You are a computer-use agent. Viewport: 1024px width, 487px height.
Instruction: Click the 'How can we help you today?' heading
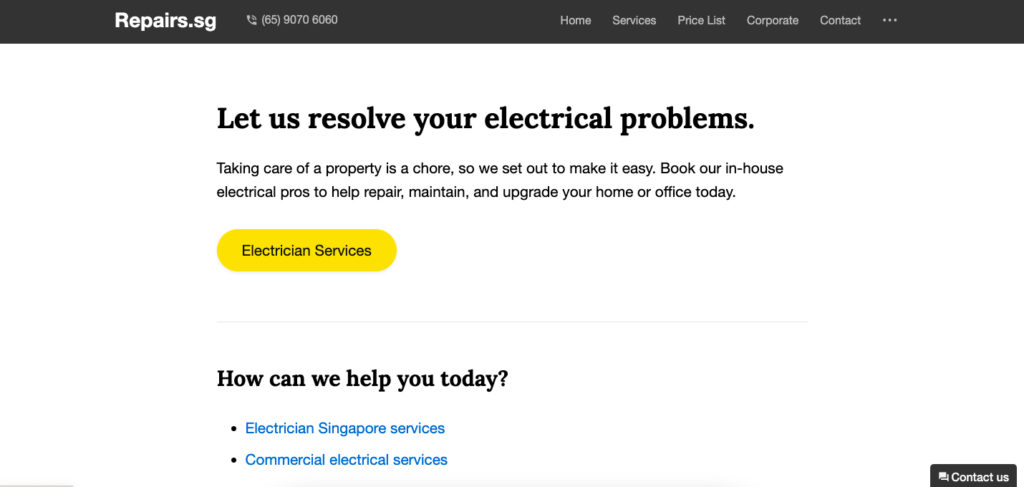coord(362,379)
